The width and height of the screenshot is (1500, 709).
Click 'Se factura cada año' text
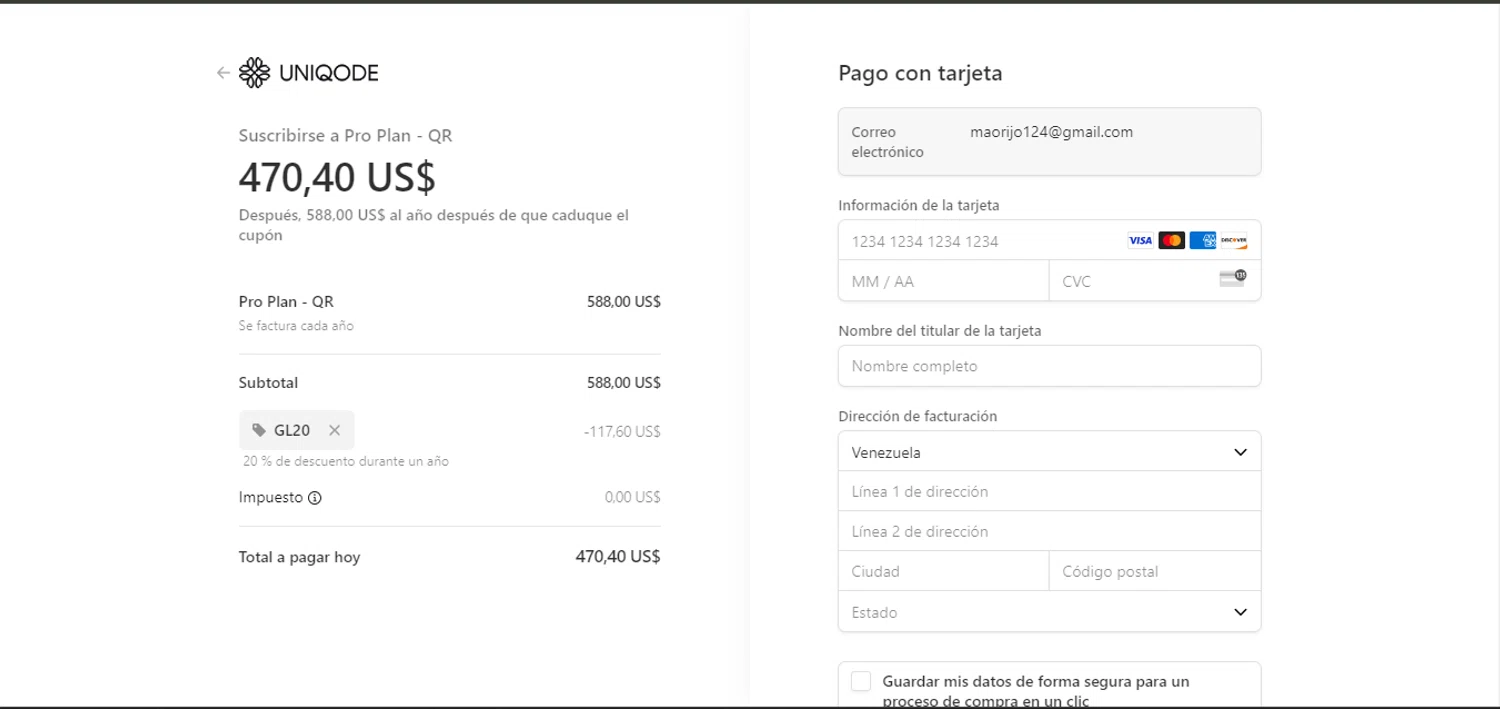[296, 326]
